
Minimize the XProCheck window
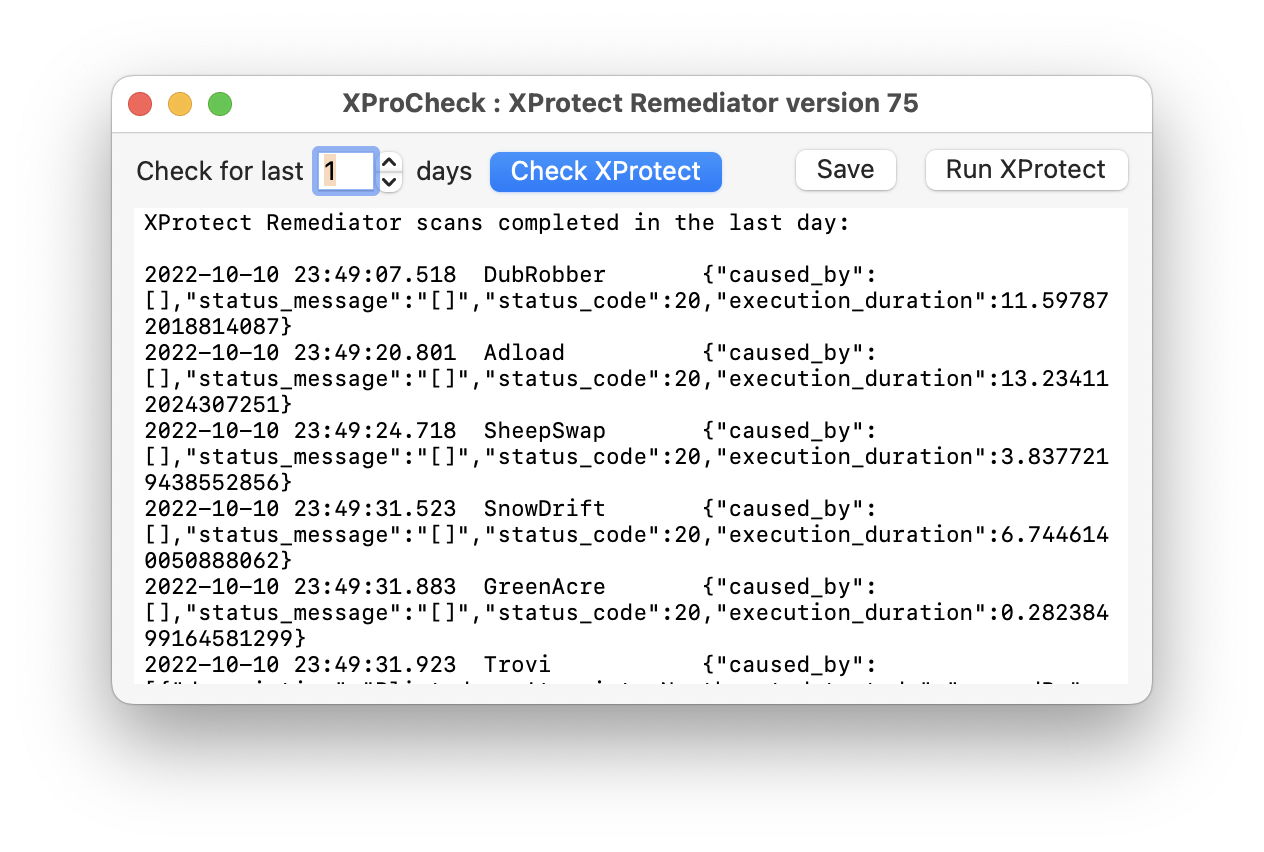[x=180, y=103]
